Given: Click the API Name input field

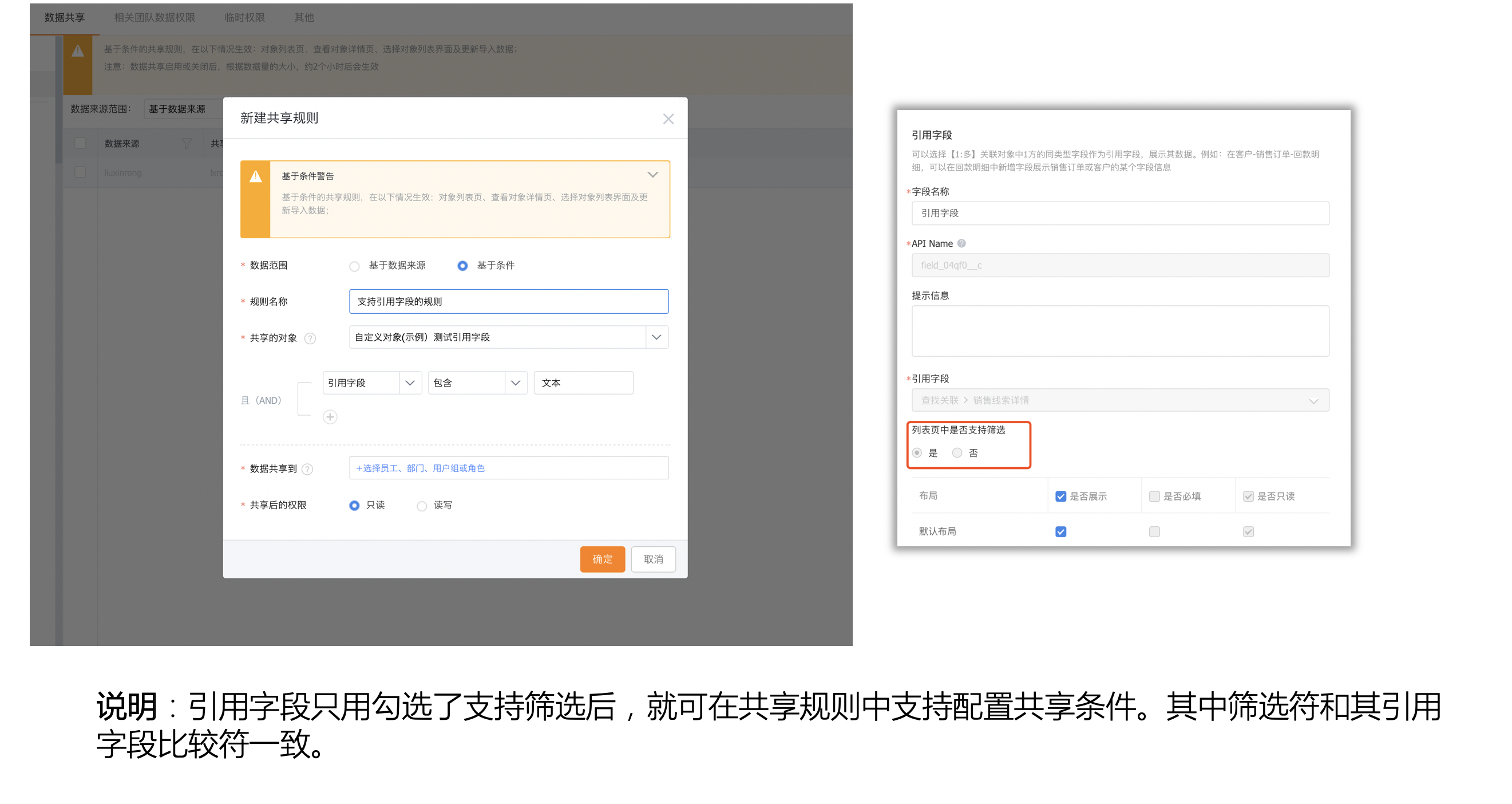Looking at the screenshot, I should click(x=1120, y=266).
